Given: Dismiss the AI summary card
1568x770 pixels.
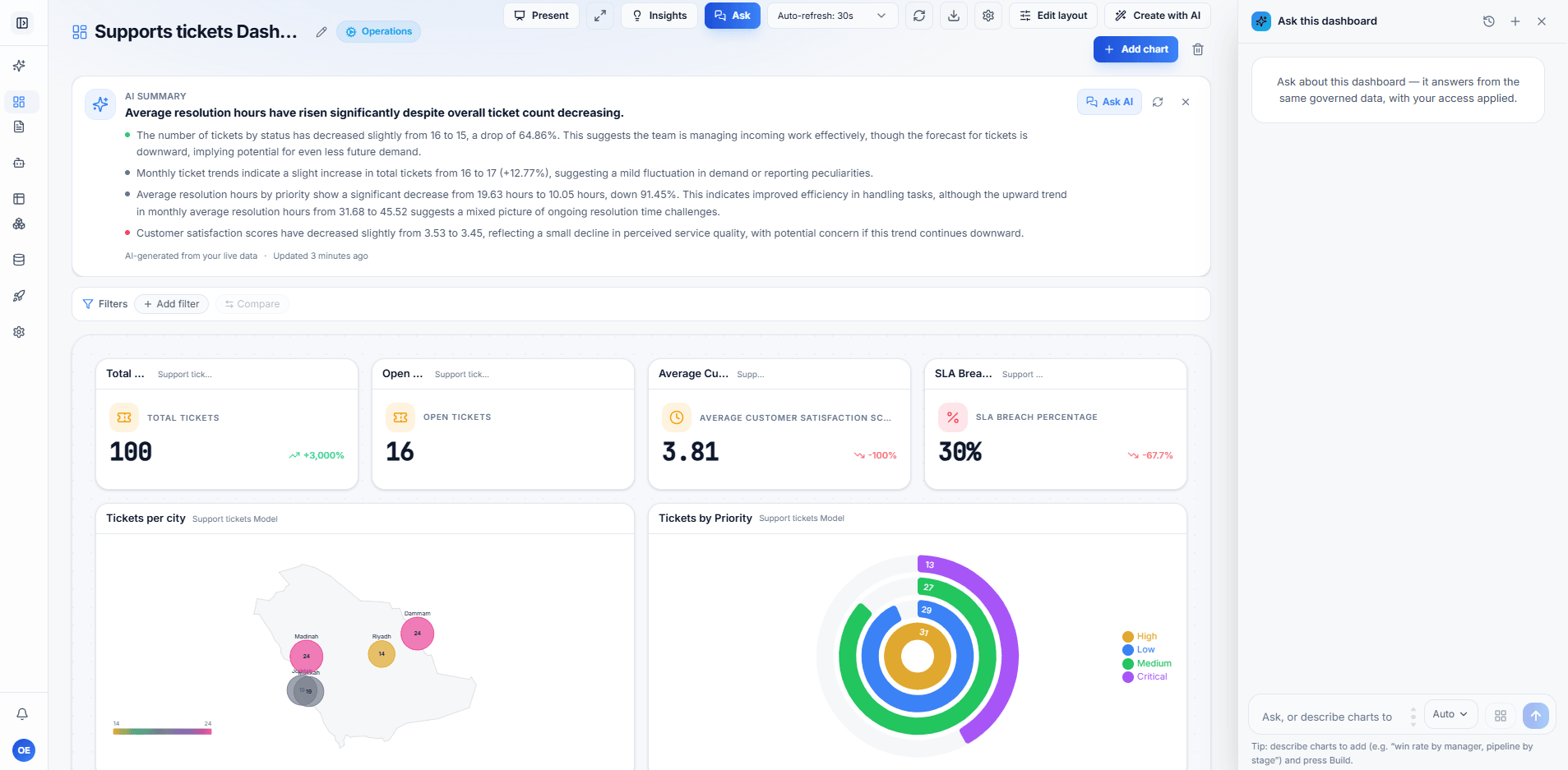Looking at the screenshot, I should point(1186,102).
